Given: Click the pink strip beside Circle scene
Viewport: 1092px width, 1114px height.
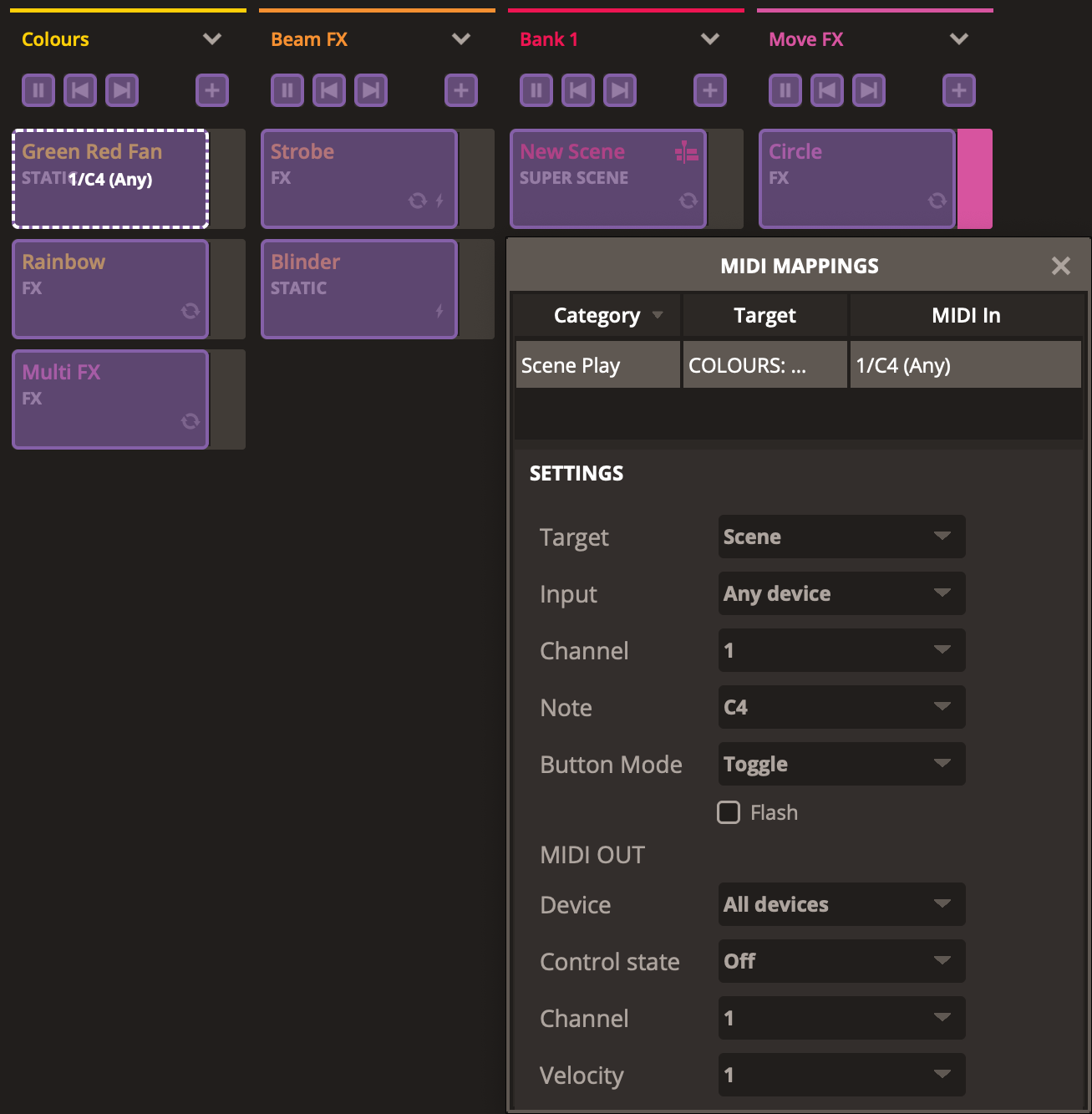Looking at the screenshot, I should tap(974, 179).
